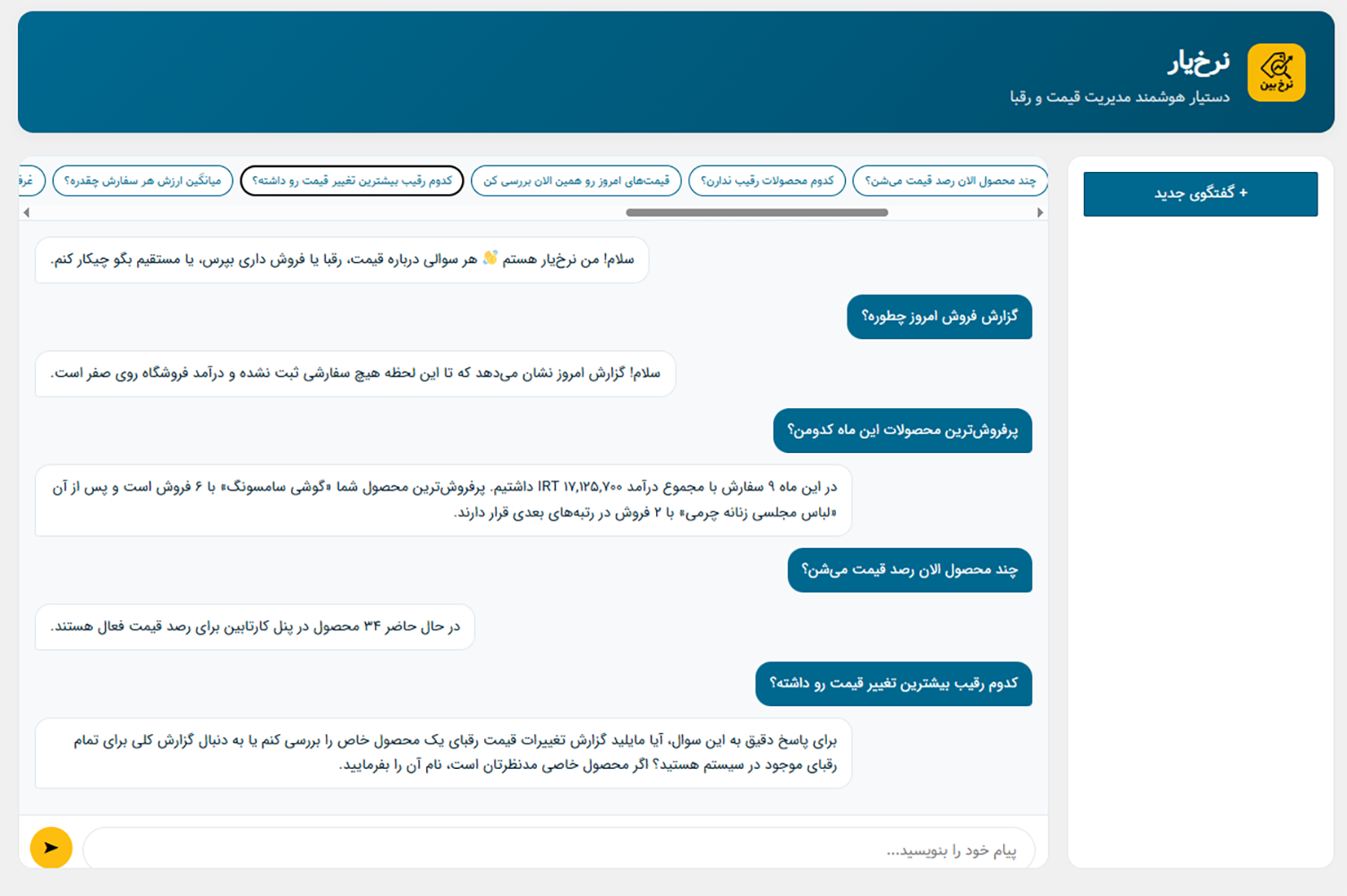Select suggestion چند محصول الان رصد قیمت می‌شن؟
Viewport: 1347px width, 896px height.
click(x=950, y=181)
